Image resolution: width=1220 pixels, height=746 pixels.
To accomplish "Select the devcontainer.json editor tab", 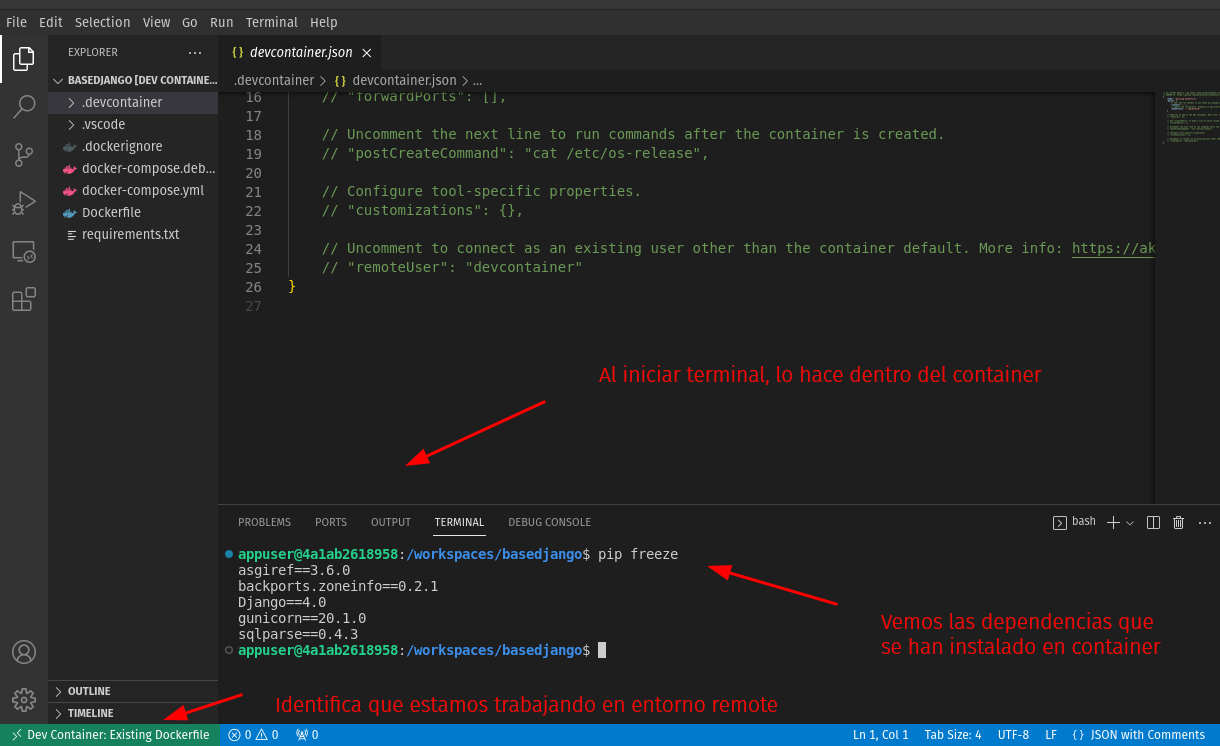I will [x=300, y=53].
